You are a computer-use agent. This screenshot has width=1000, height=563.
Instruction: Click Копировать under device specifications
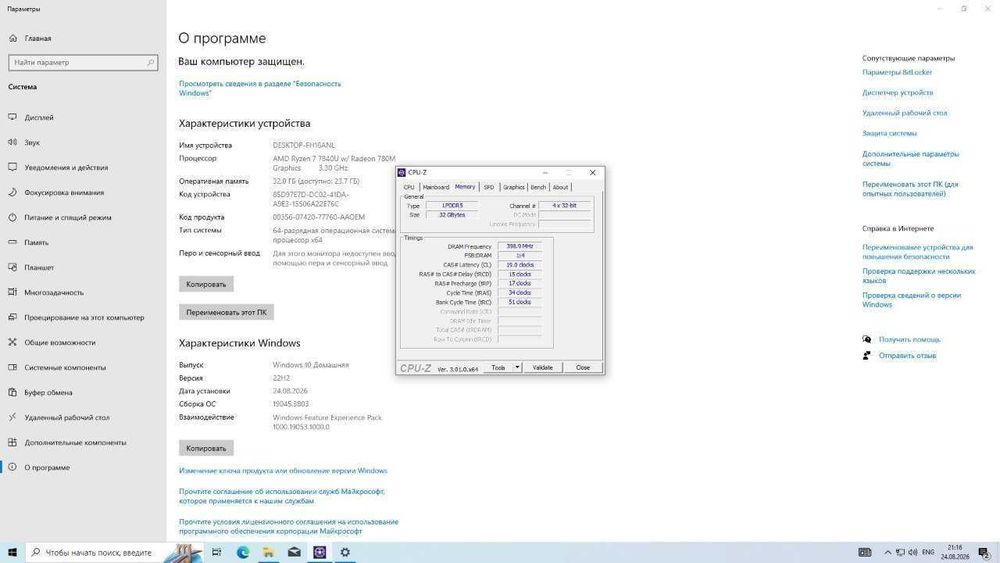click(x=206, y=284)
